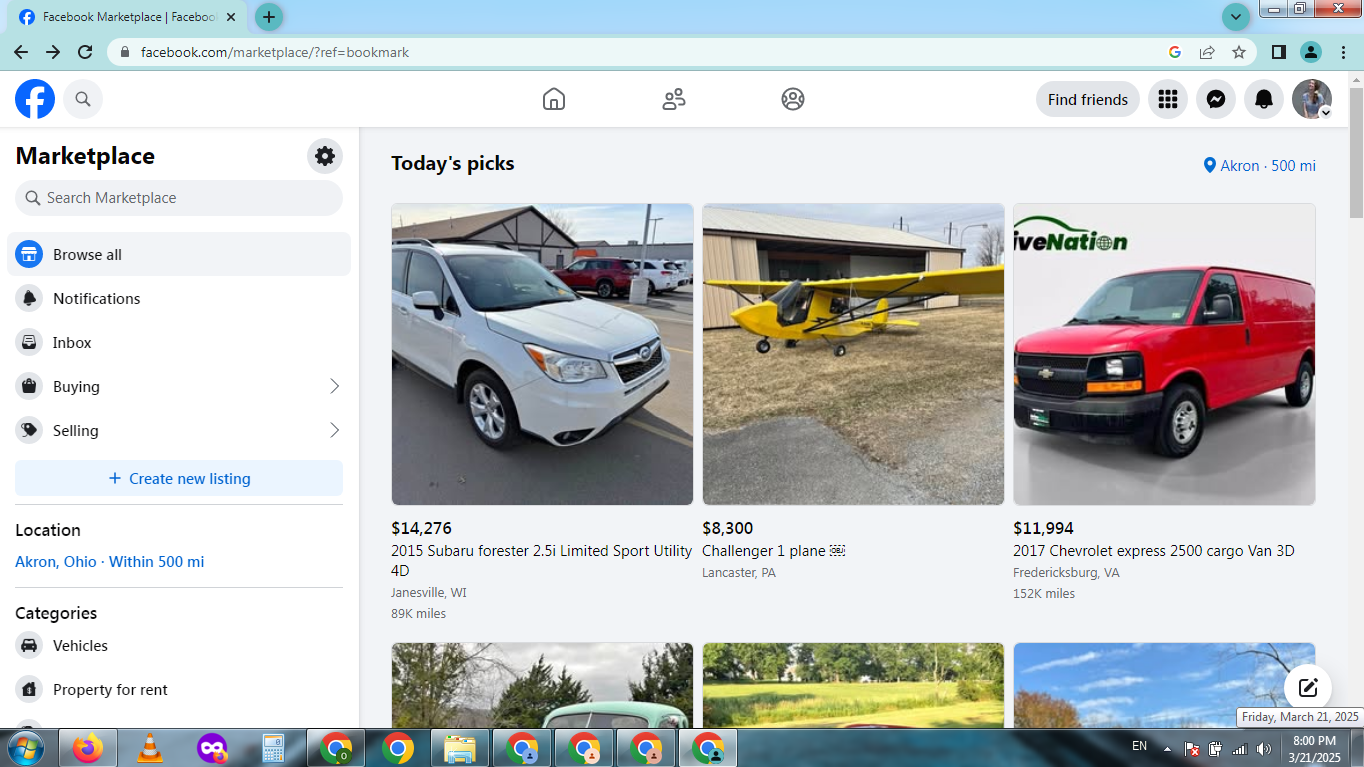Open the white Subaru Forester photo
Image resolution: width=1364 pixels, height=767 pixels.
point(542,354)
